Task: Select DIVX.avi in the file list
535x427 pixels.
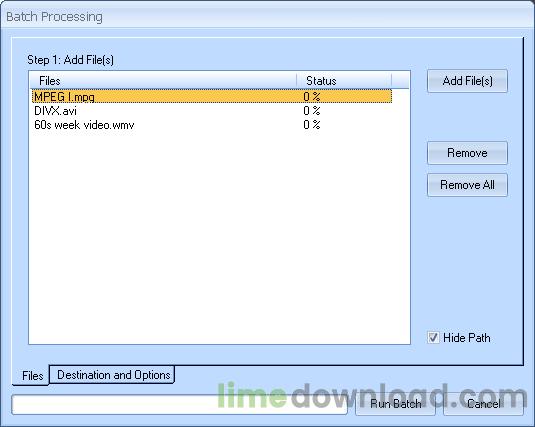Action: 55,111
